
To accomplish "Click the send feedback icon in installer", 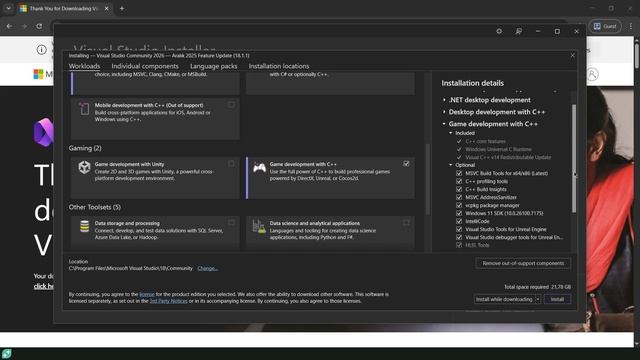I will click(518, 31).
